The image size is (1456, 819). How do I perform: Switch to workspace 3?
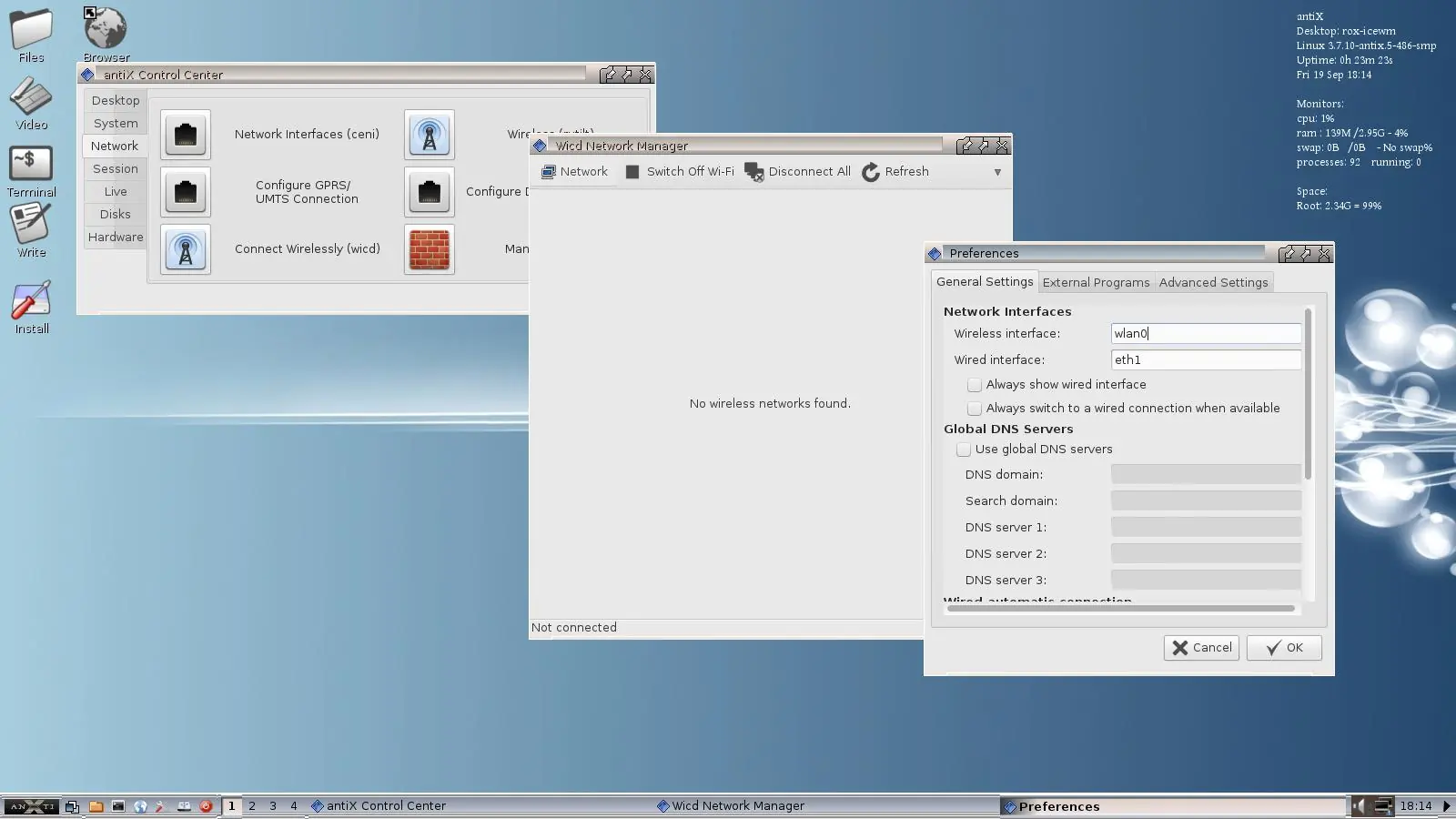pos(273,806)
